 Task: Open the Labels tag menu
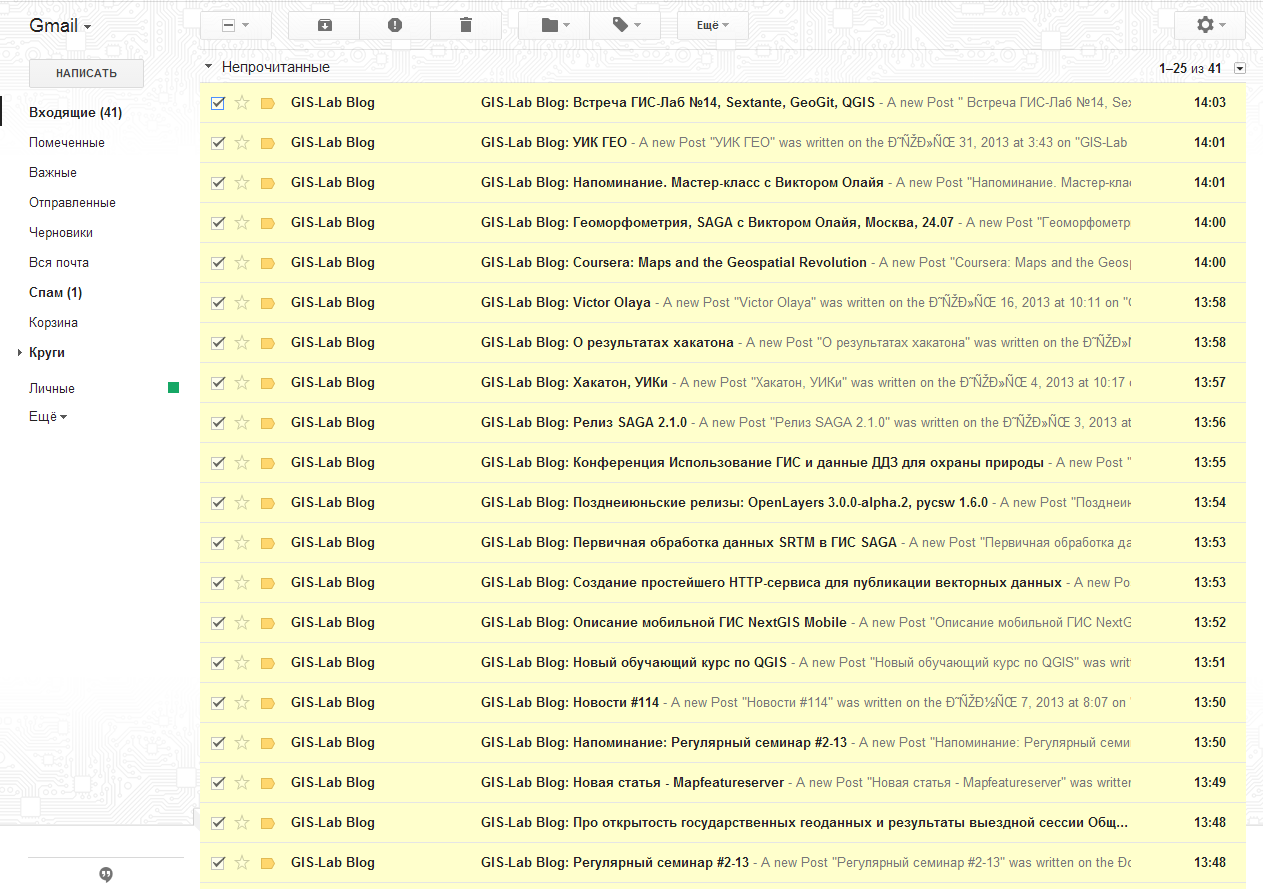pos(625,25)
